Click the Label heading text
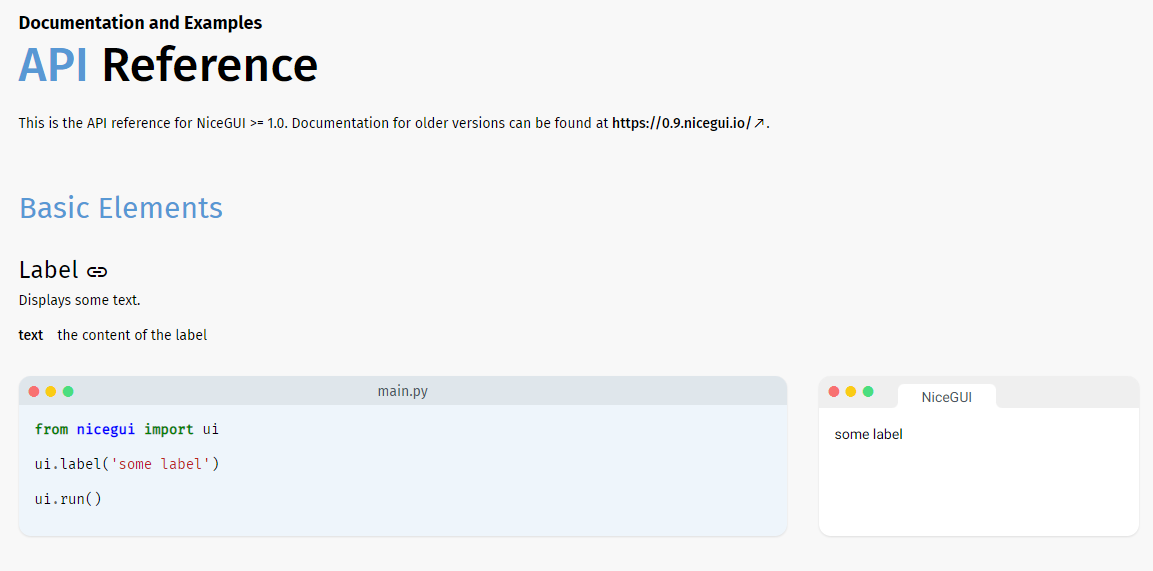Screen dimensions: 1153x571 48,270
